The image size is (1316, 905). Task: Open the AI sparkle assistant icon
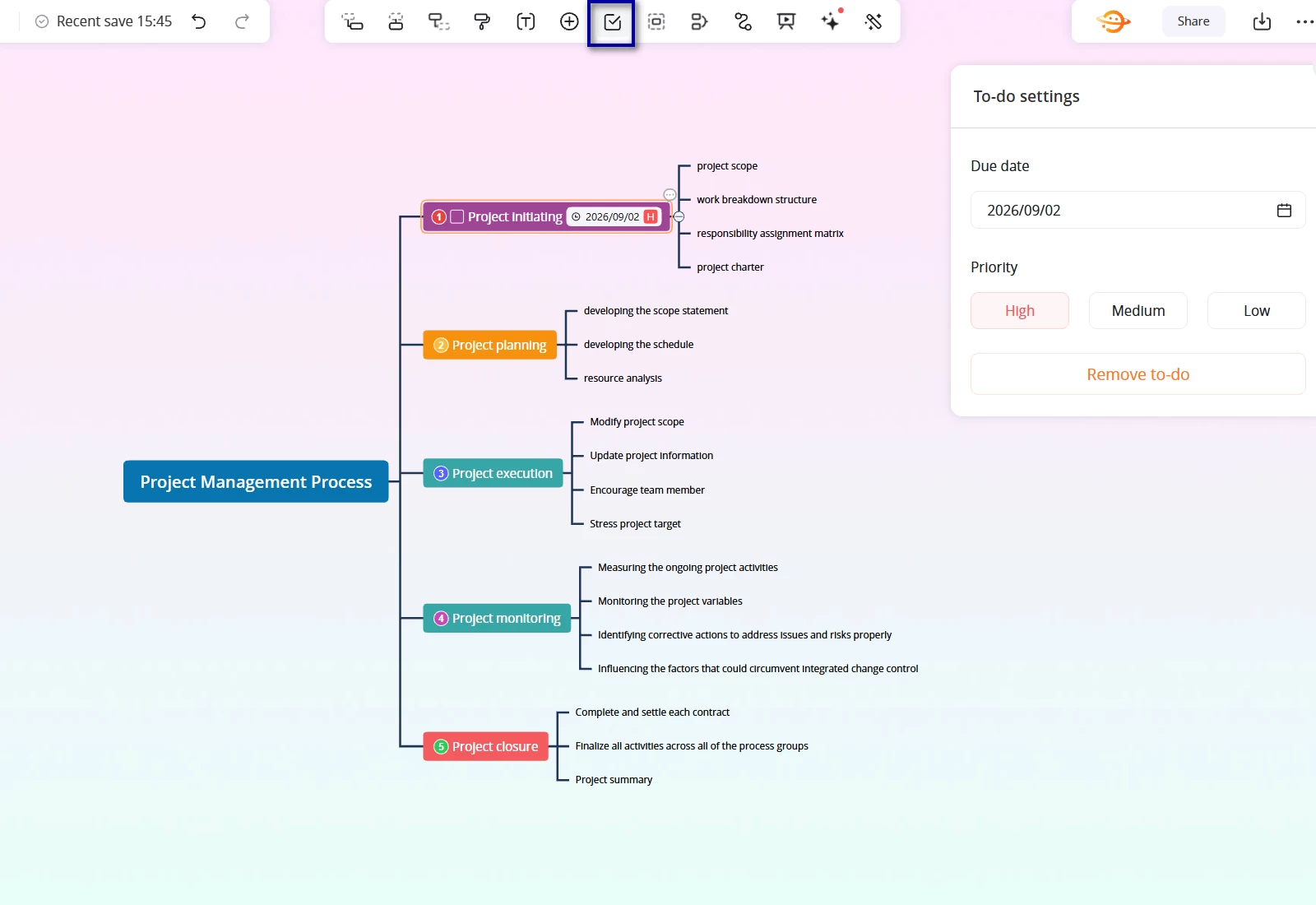coord(831,21)
